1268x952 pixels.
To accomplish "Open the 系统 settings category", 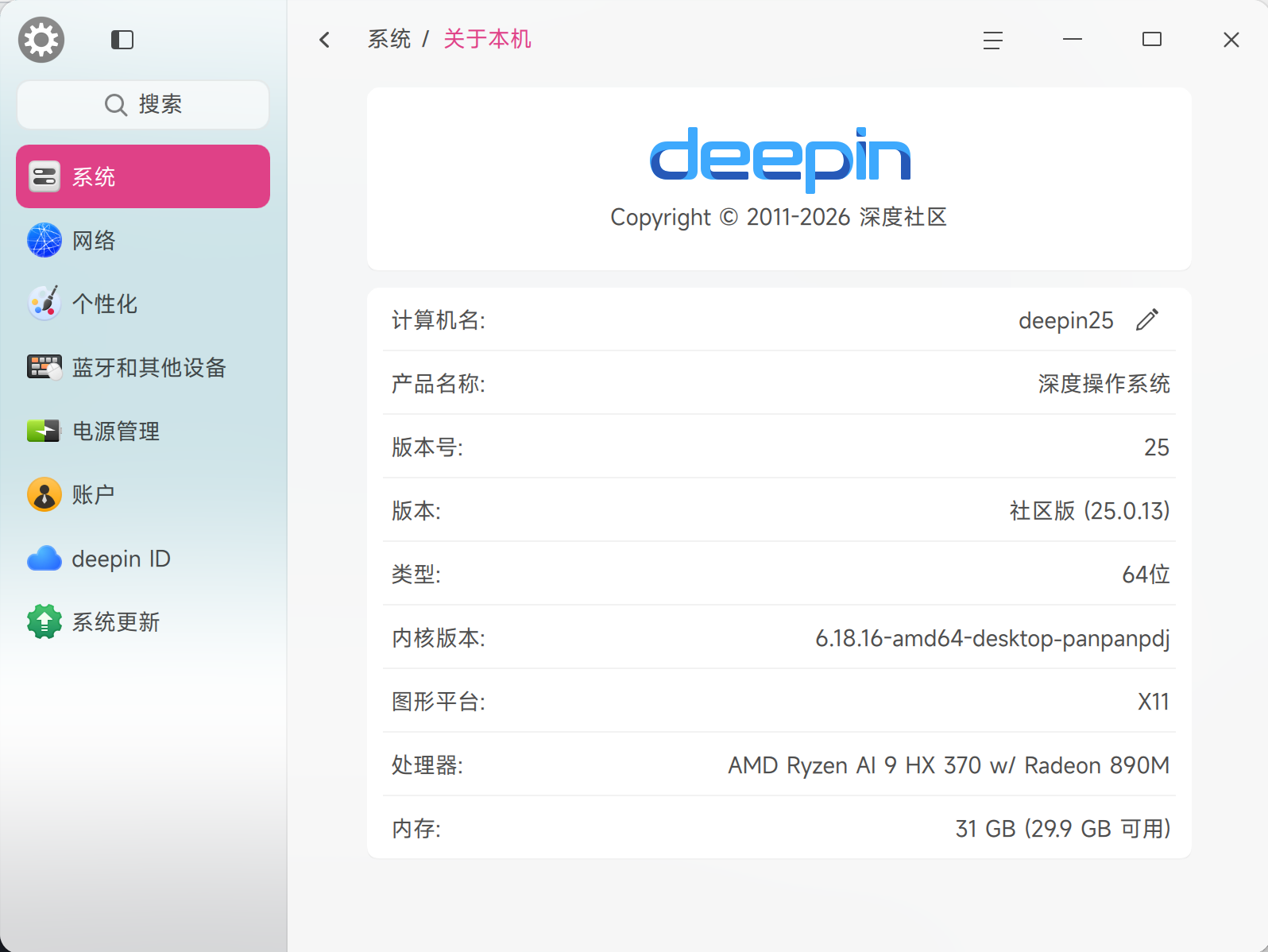I will tap(143, 176).
